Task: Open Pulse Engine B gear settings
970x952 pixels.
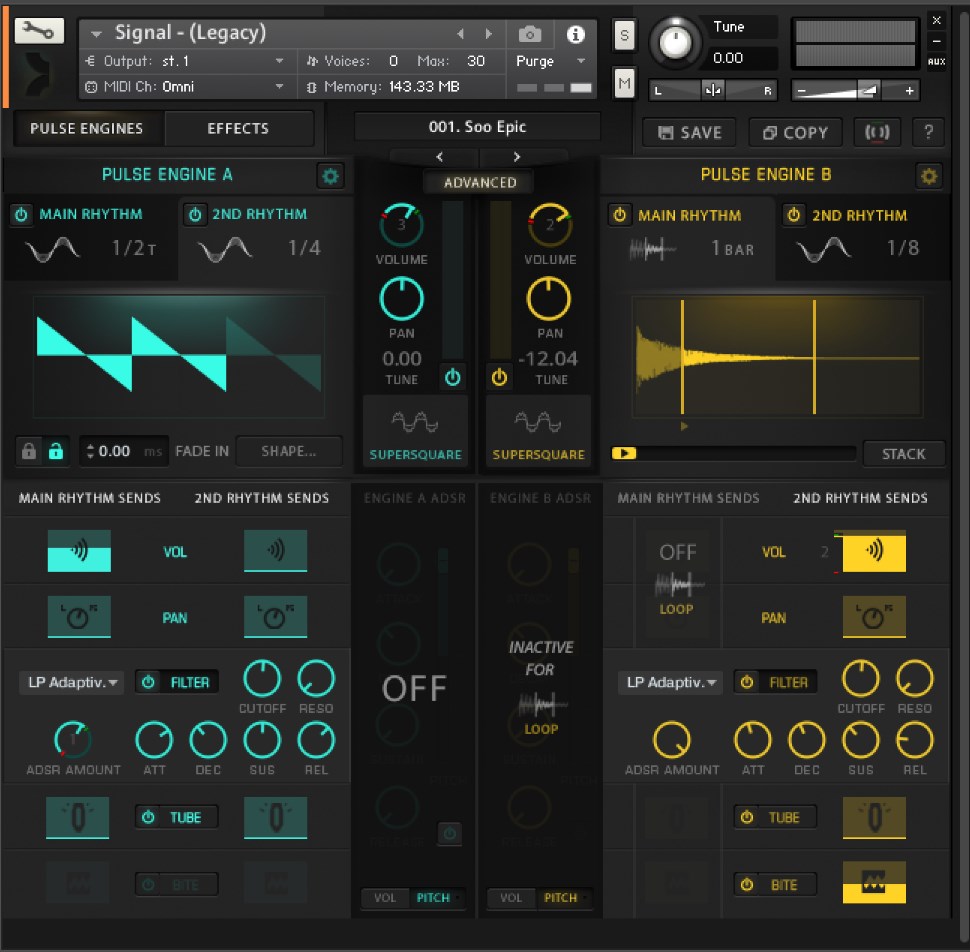Action: point(929,177)
